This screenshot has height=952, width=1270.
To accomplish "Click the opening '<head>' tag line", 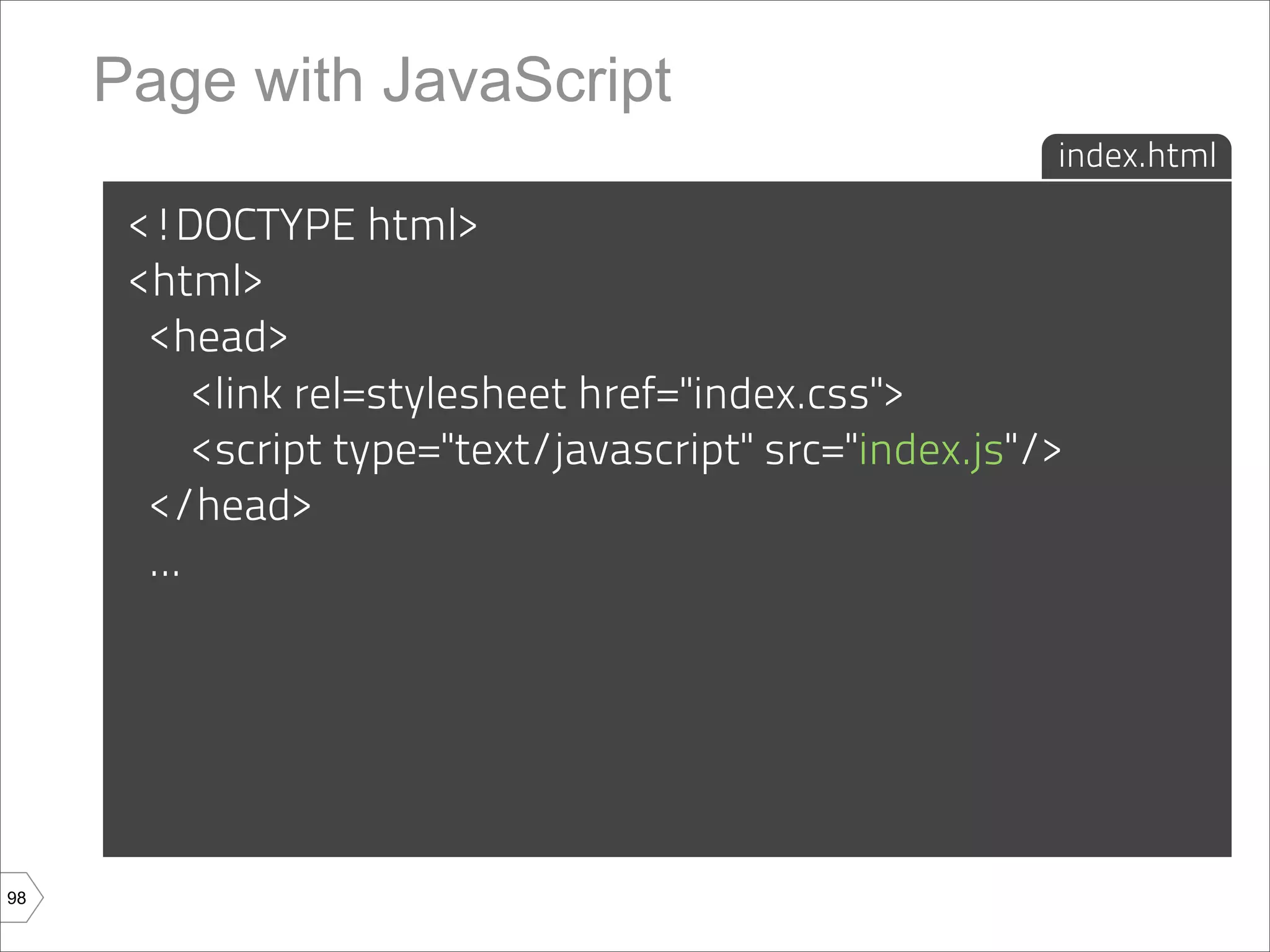I will click(x=219, y=337).
